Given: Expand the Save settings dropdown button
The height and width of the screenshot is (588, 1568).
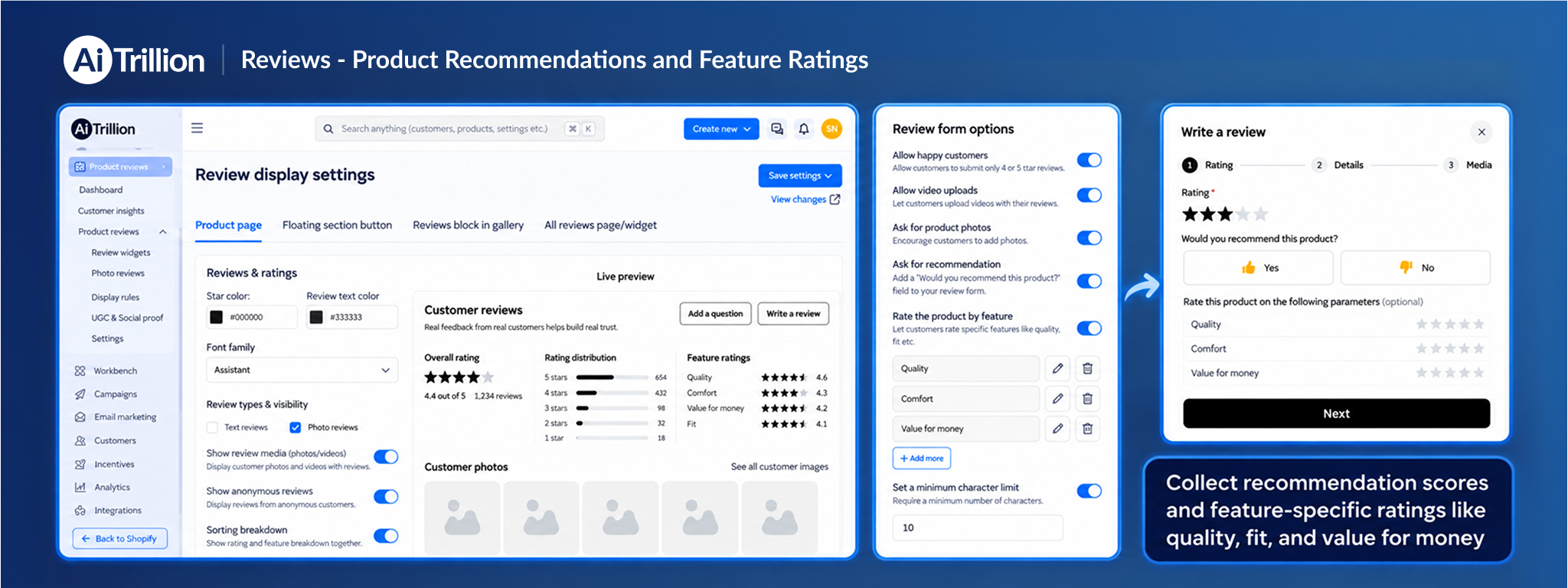Looking at the screenshot, I should [800, 175].
